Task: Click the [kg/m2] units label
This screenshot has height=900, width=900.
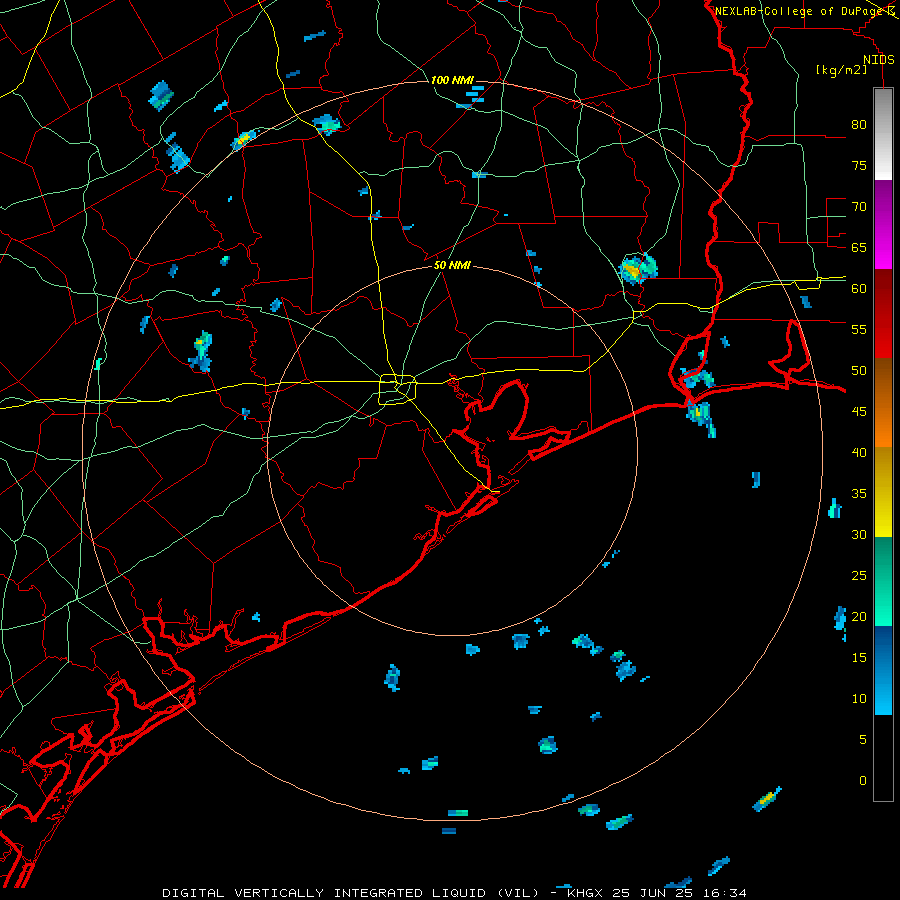Action: pos(842,70)
